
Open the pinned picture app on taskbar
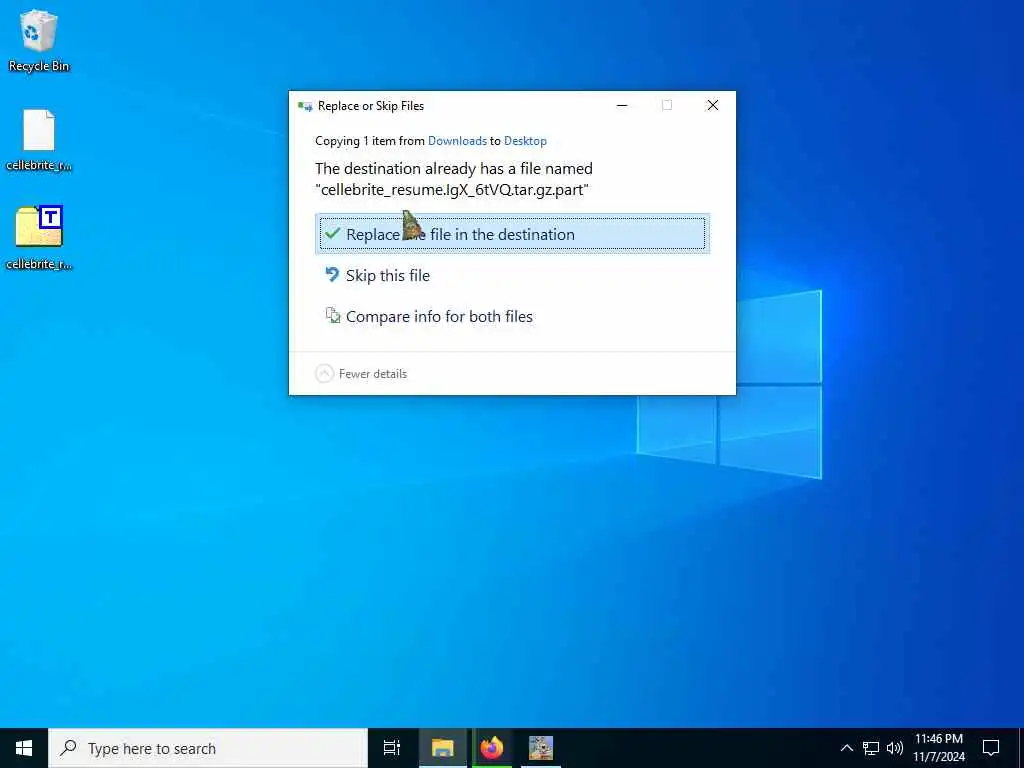tap(541, 748)
